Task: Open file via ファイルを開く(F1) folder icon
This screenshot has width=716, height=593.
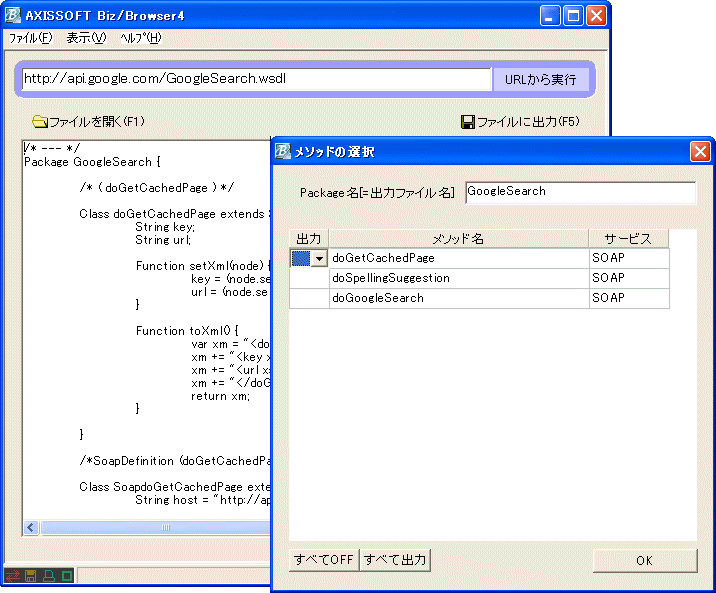Action: [40, 122]
